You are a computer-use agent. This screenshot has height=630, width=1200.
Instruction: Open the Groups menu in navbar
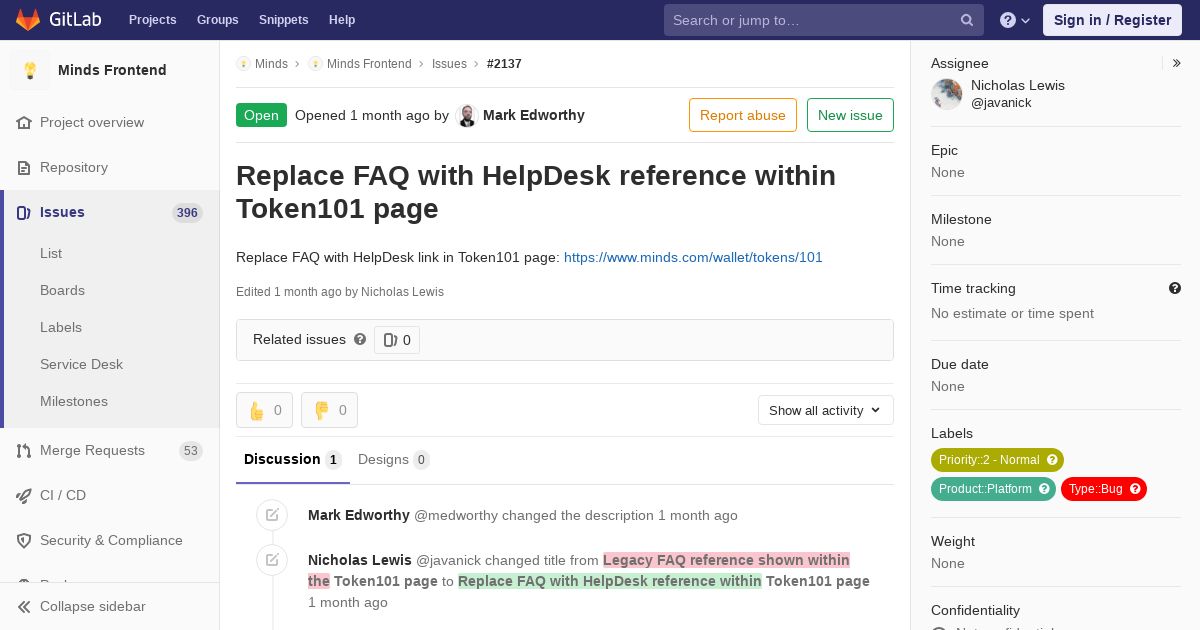(x=217, y=20)
